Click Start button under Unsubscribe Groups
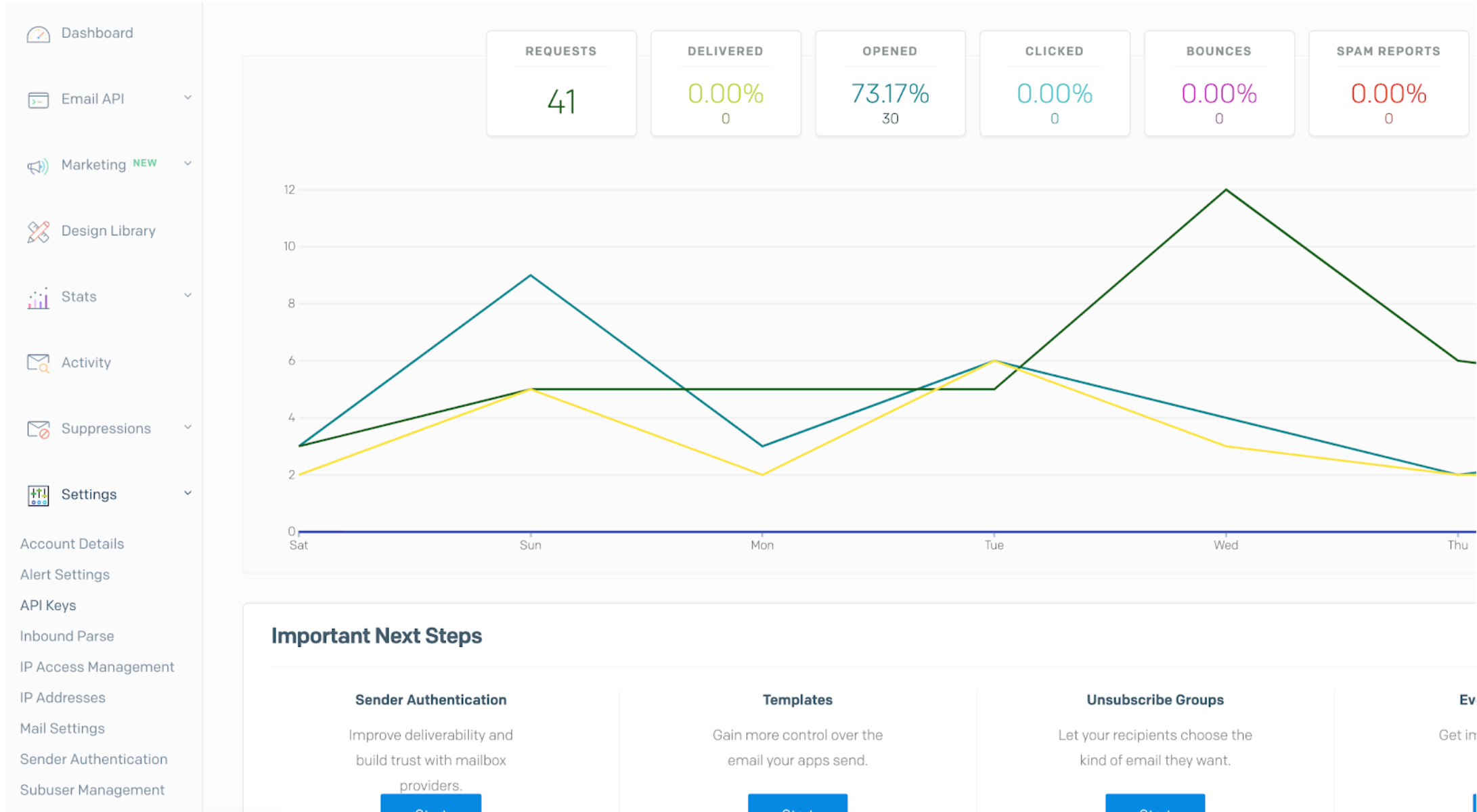Screen dimensions: 1477x812 pos(1155,804)
